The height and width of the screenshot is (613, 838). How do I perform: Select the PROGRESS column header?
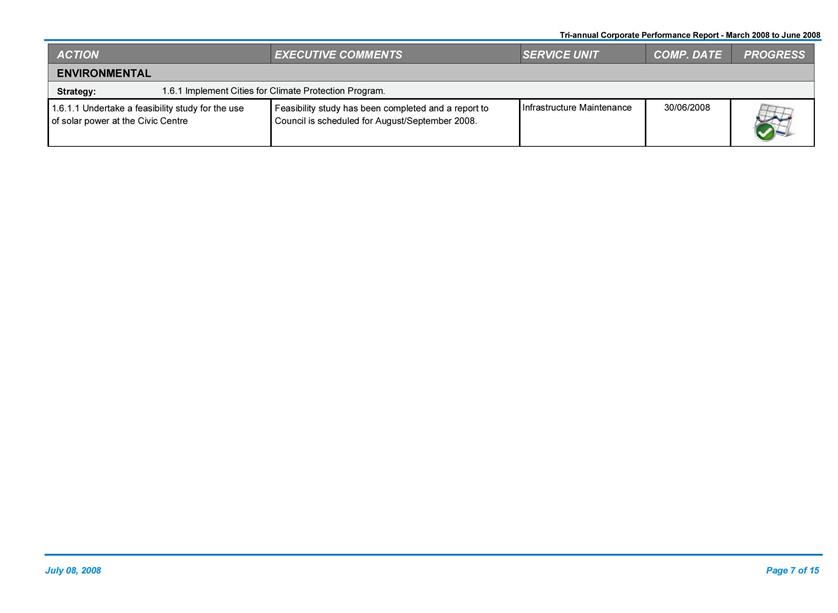(x=774, y=55)
